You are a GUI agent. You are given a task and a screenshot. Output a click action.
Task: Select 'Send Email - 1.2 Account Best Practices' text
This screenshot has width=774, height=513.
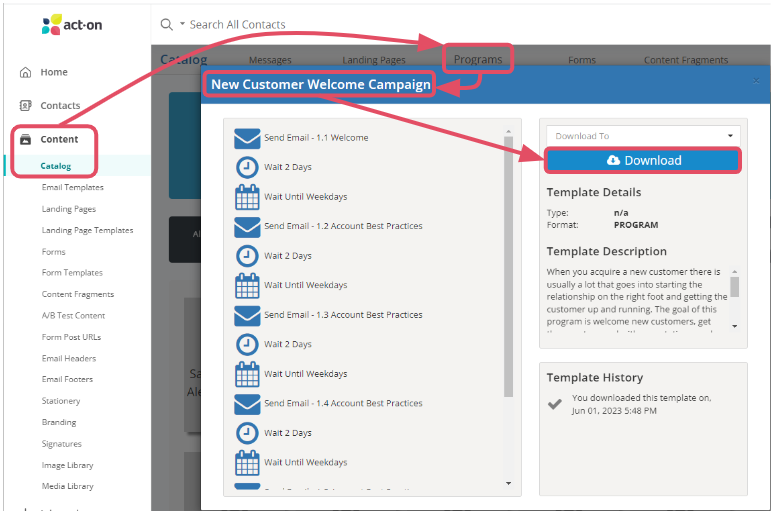point(343,226)
